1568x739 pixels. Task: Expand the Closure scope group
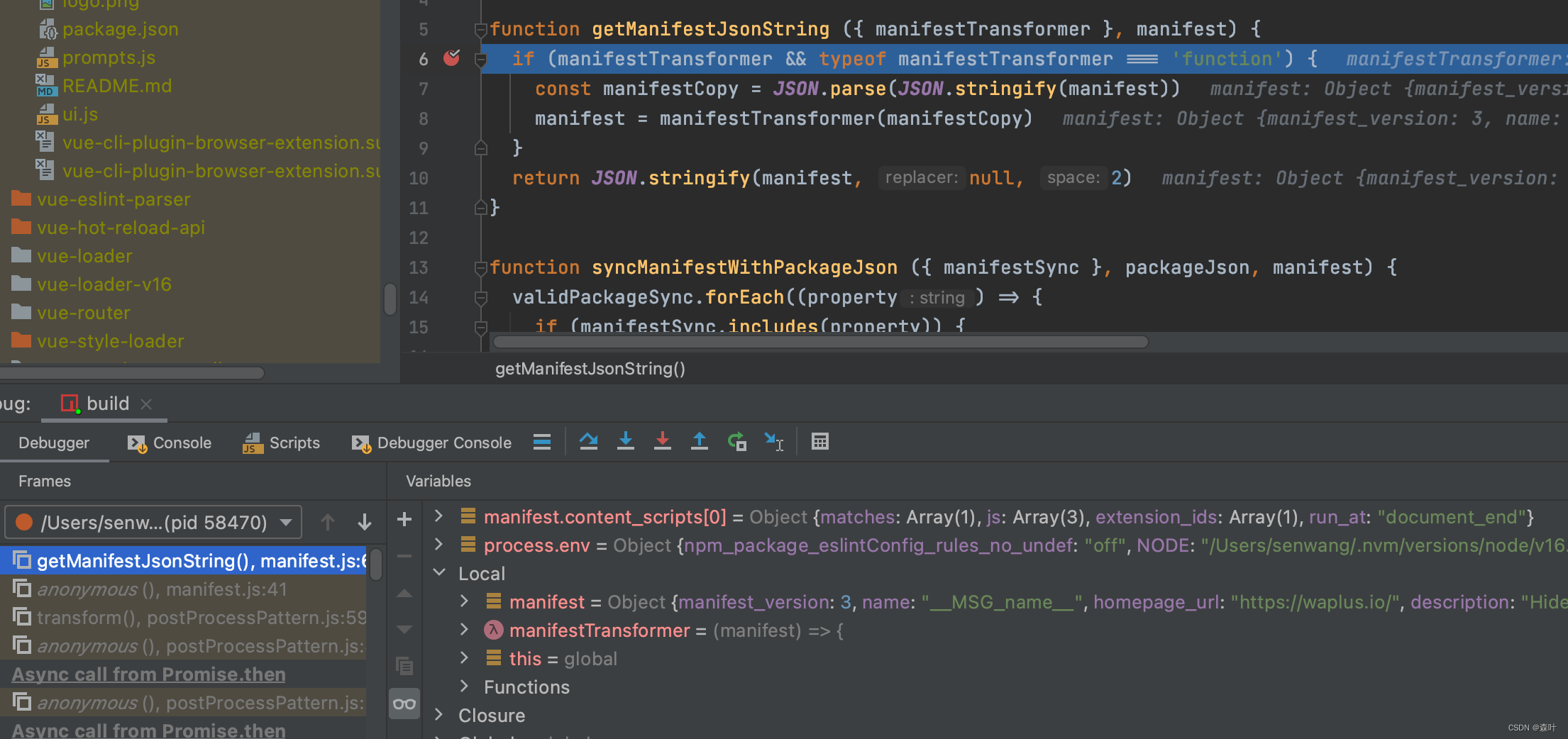[439, 715]
